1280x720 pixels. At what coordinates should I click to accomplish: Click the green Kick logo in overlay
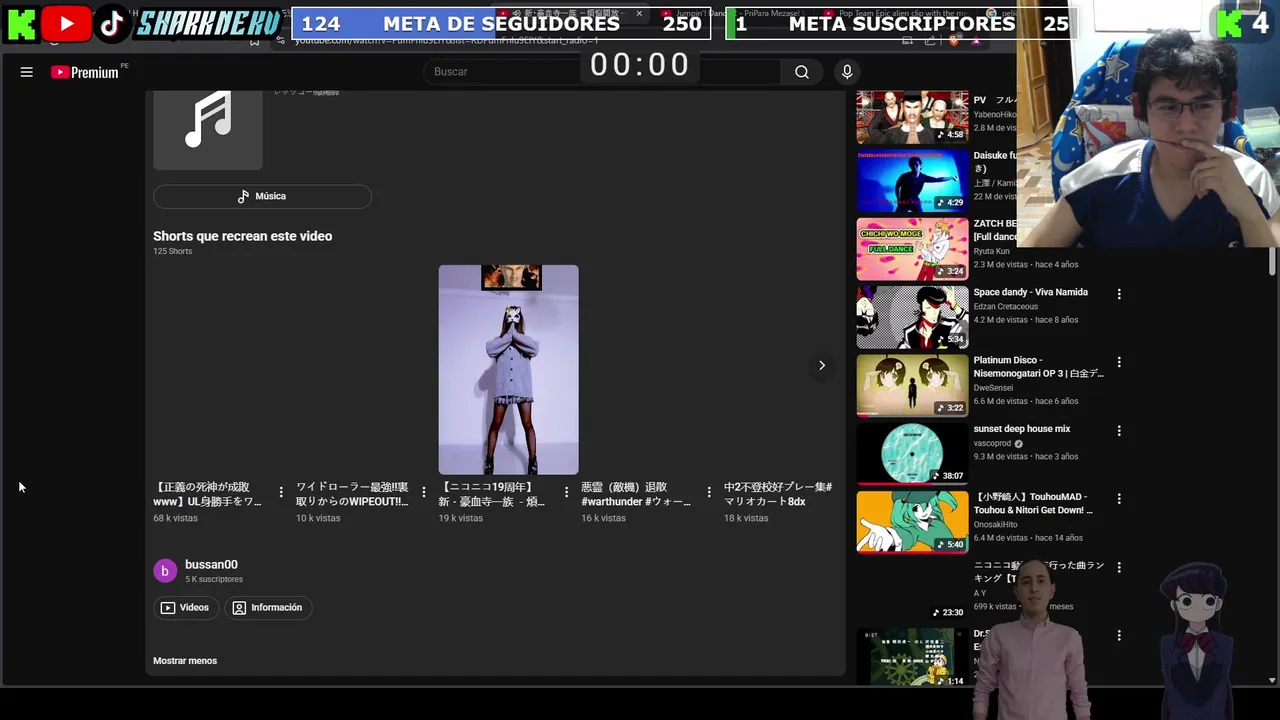point(20,23)
